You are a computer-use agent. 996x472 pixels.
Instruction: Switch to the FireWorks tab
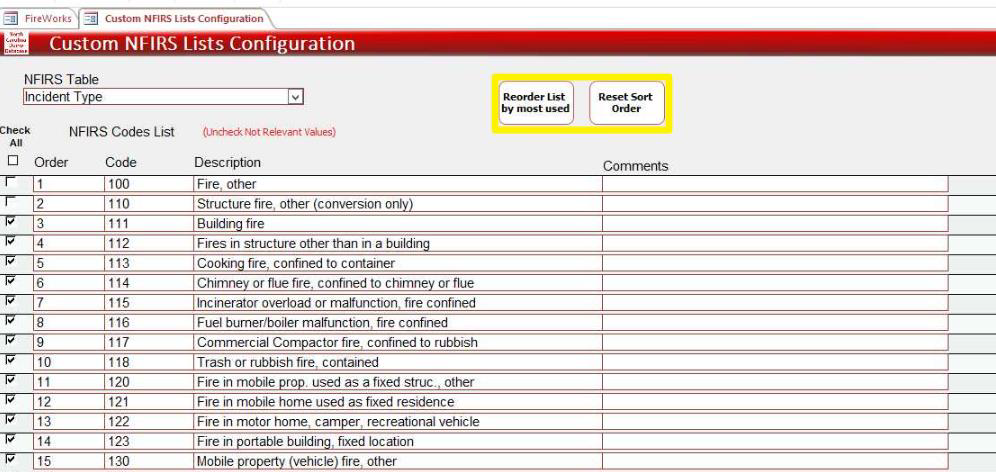[40, 18]
